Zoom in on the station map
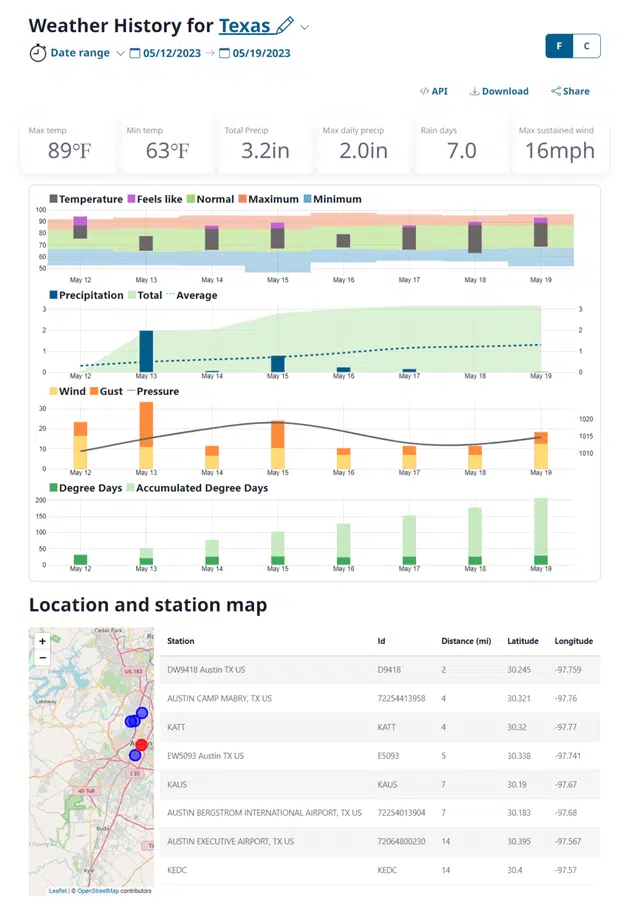Image resolution: width=624 pixels, height=905 pixels. [x=42, y=641]
